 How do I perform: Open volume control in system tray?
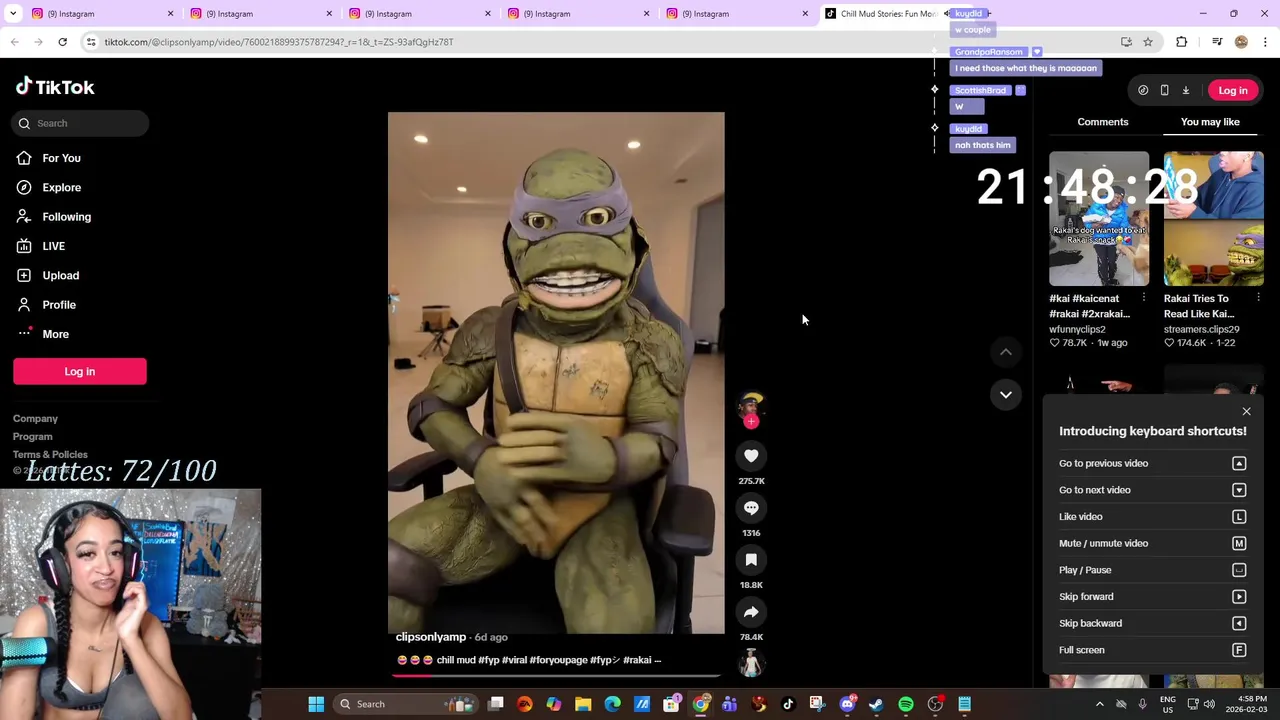coord(1209,704)
